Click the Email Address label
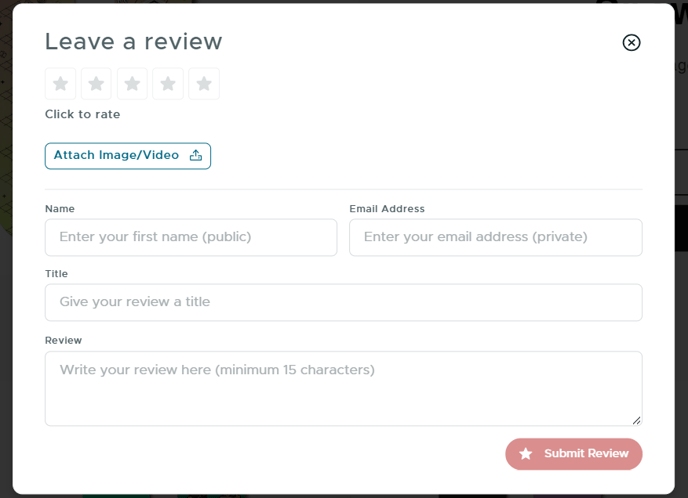The image size is (688, 498). click(387, 209)
